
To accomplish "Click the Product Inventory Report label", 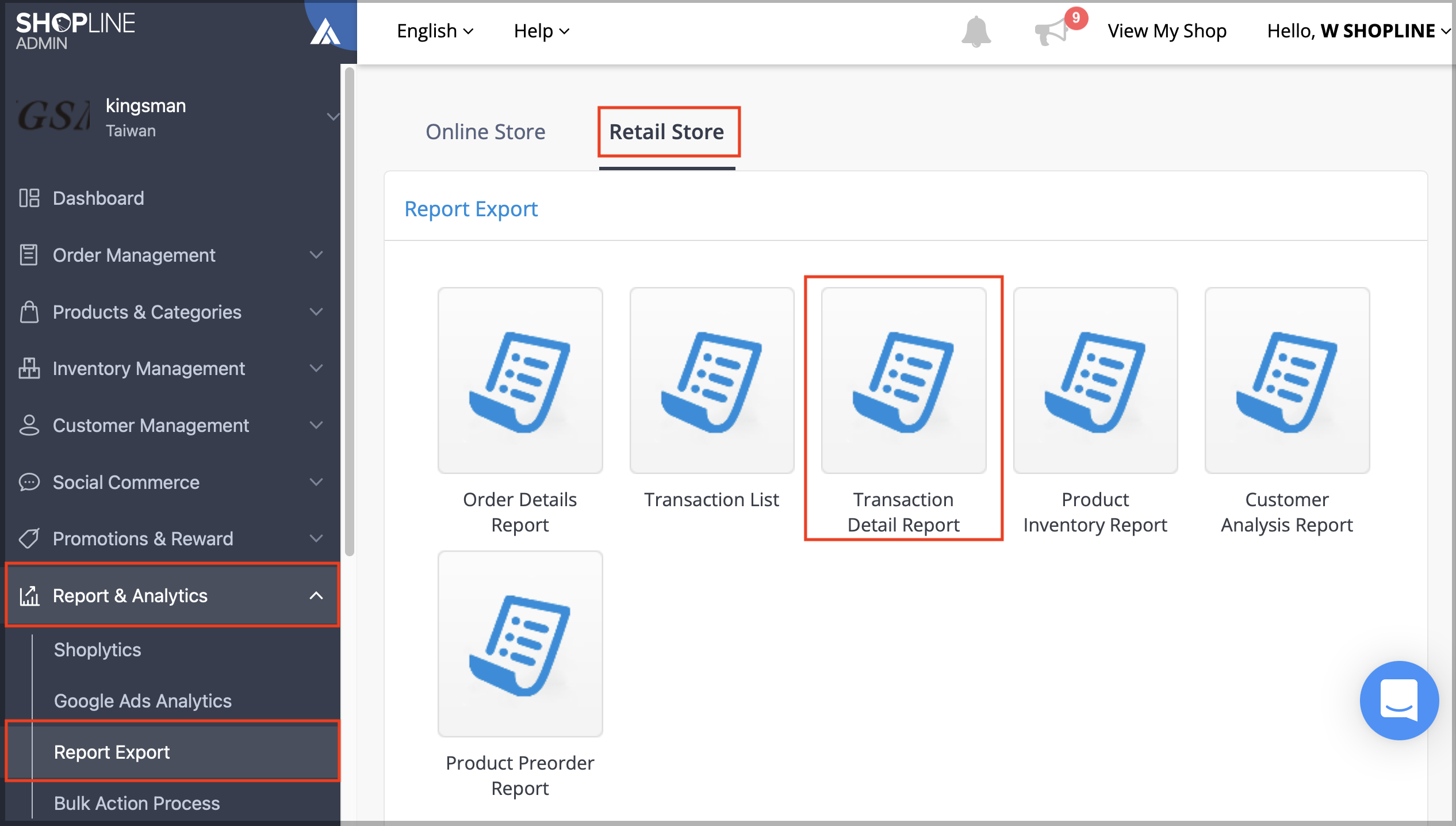I will point(1095,512).
